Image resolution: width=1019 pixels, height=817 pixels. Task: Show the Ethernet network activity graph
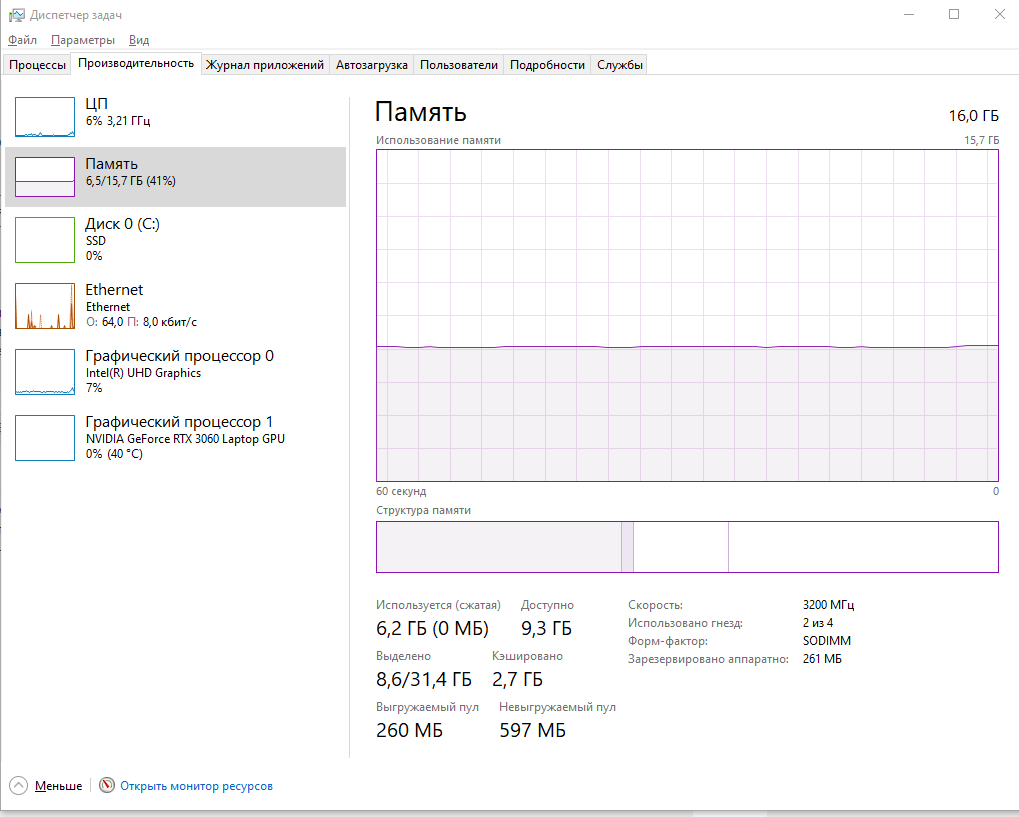click(x=45, y=306)
